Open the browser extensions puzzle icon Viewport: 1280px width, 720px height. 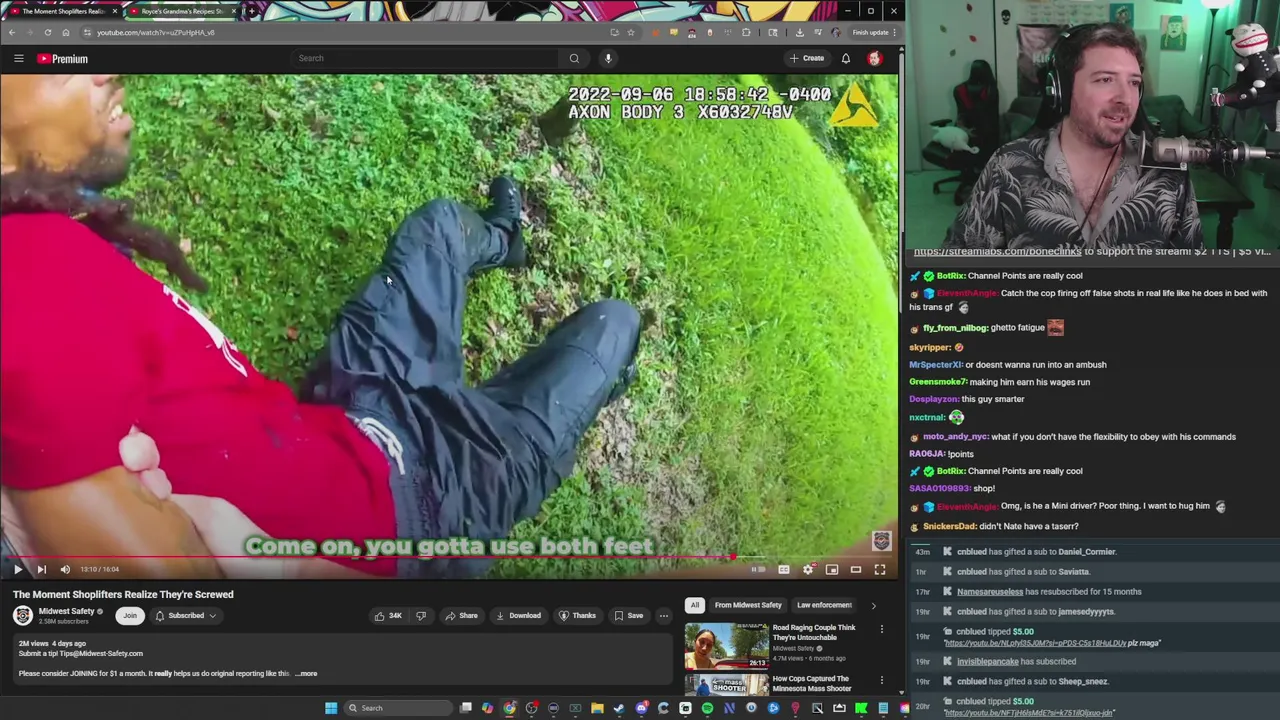746,32
